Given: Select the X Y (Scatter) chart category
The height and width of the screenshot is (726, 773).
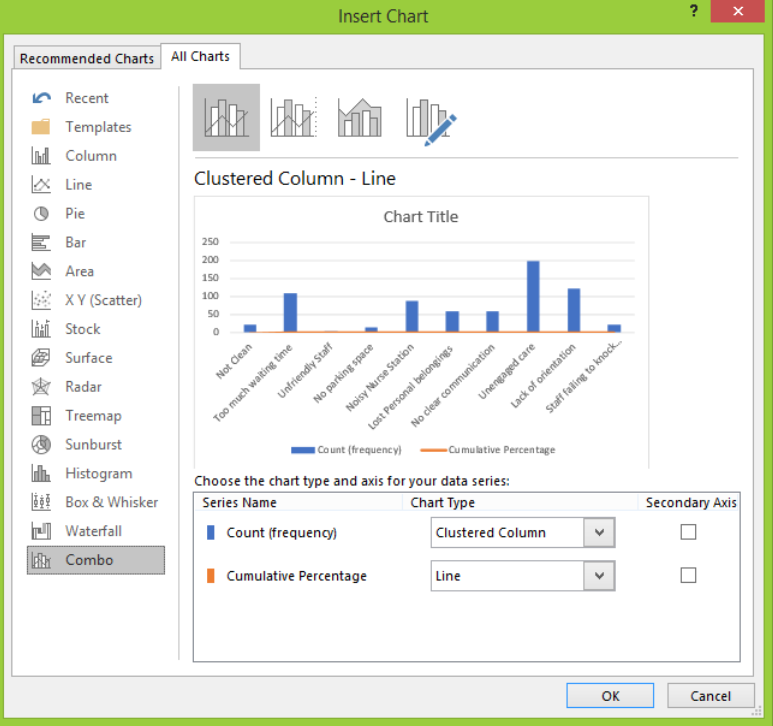Looking at the screenshot, I should coord(96,300).
